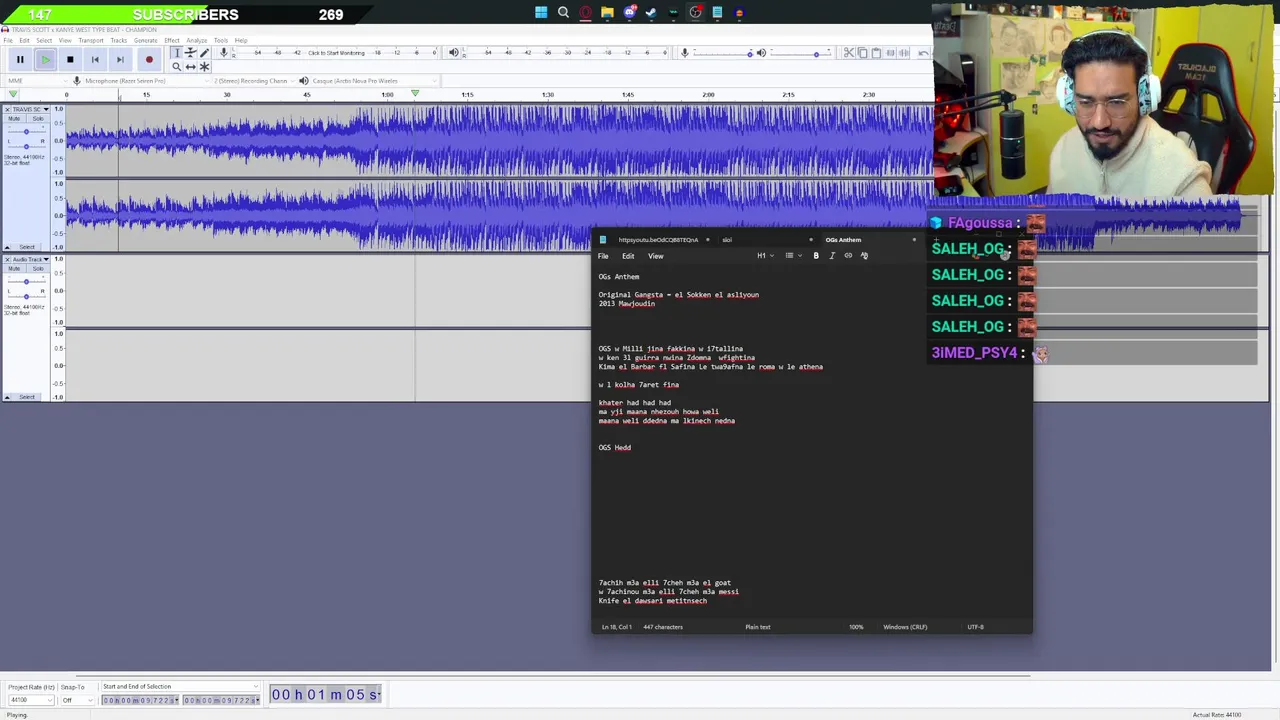Viewport: 1280px width, 720px height.
Task: Select the Multi-tool asterisk
Action: pos(204,66)
